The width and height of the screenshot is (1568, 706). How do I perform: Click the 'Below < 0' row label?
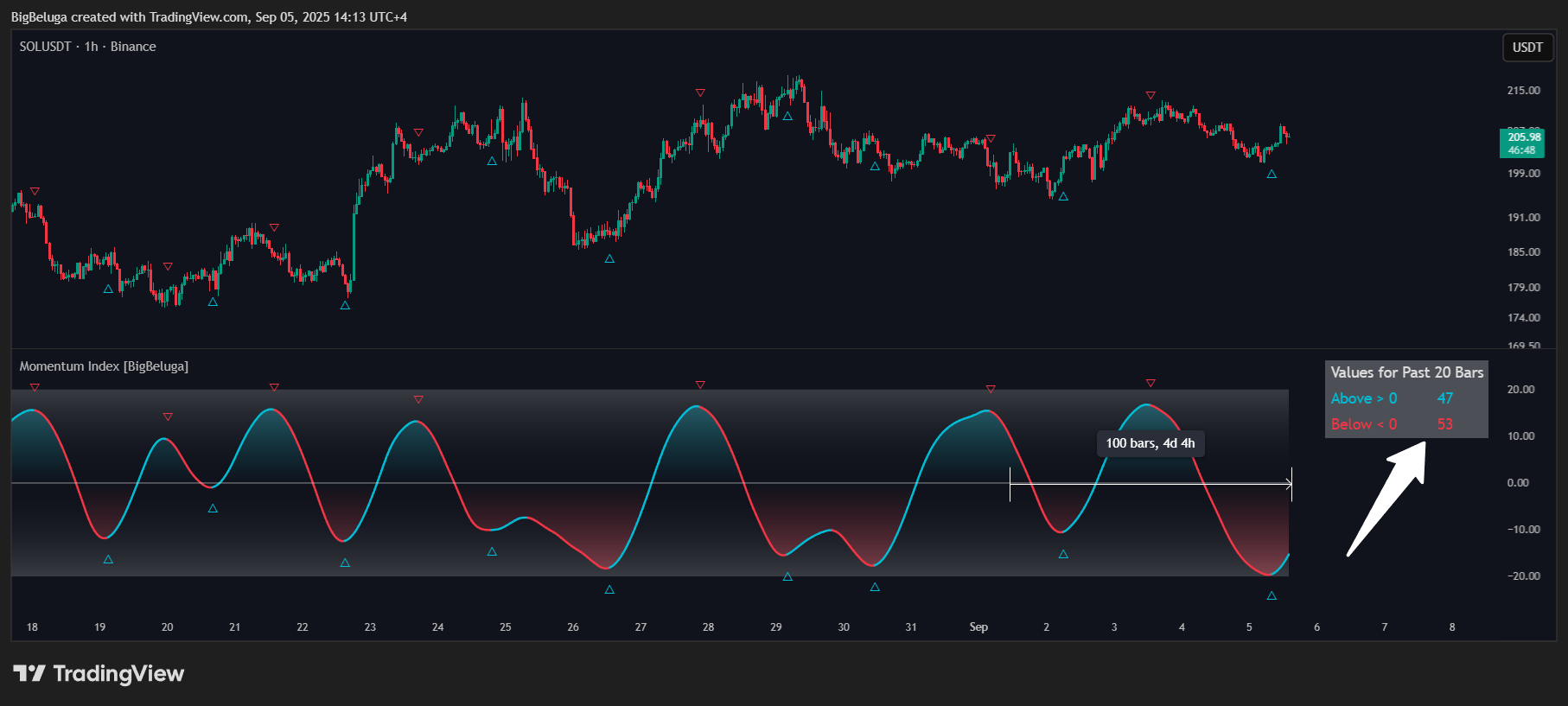tap(1364, 424)
